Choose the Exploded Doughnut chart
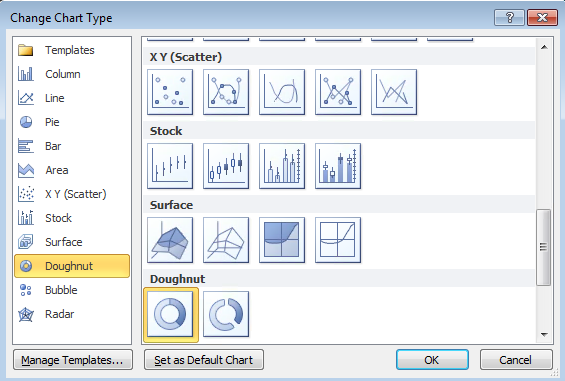This screenshot has height=381, width=565. 226,314
